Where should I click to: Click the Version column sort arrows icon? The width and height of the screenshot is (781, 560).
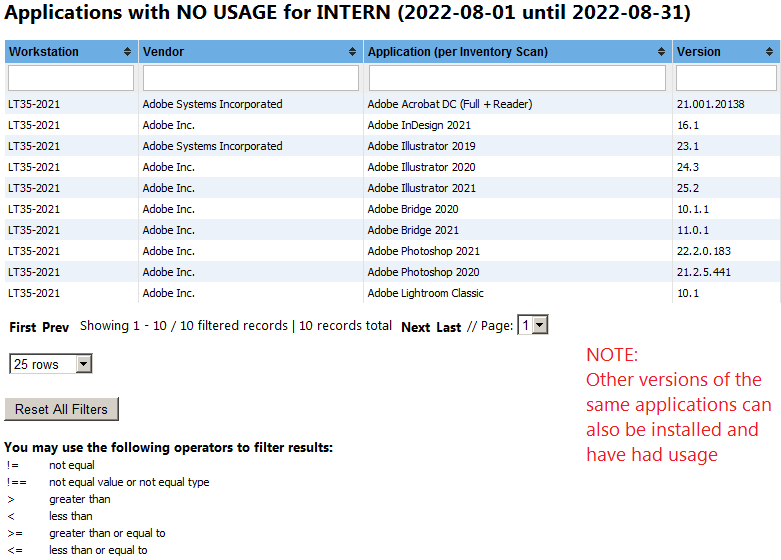point(771,52)
